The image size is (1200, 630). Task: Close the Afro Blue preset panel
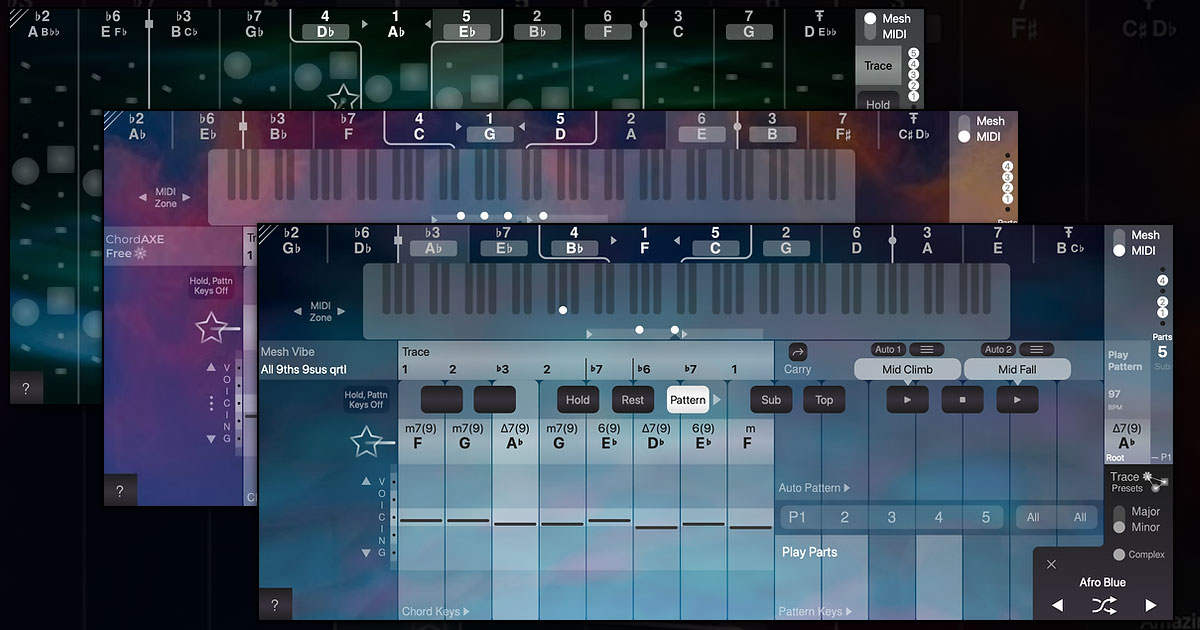[x=1051, y=564]
